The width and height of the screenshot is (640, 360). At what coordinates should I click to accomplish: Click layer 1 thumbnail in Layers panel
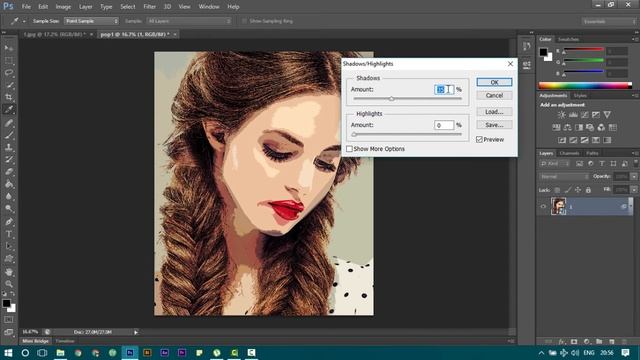pos(558,206)
